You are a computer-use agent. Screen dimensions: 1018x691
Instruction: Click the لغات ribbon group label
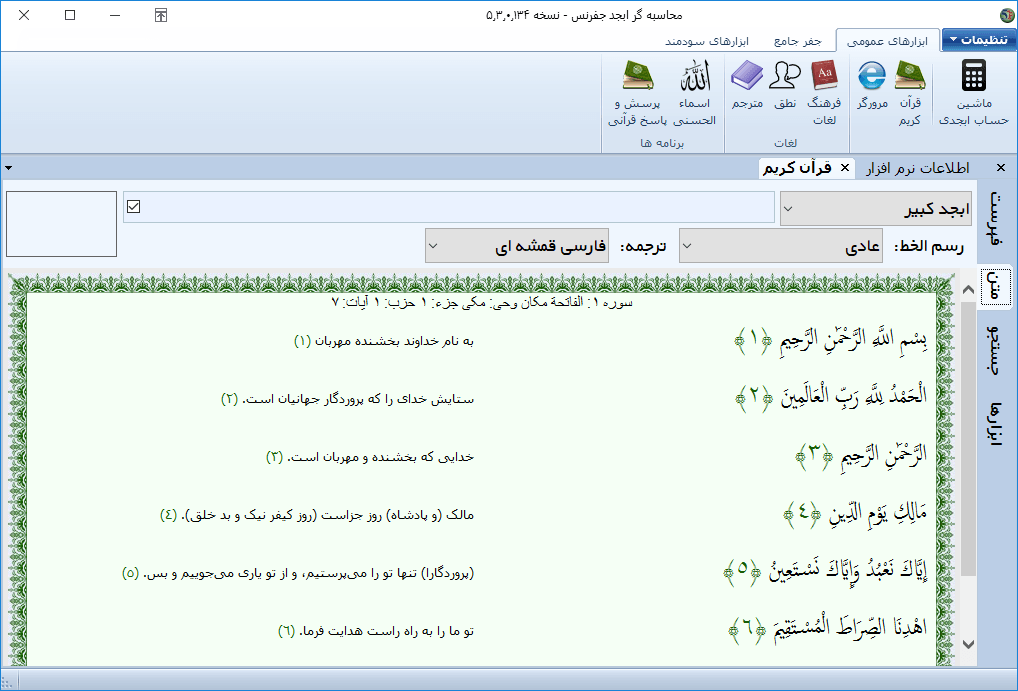click(786, 143)
